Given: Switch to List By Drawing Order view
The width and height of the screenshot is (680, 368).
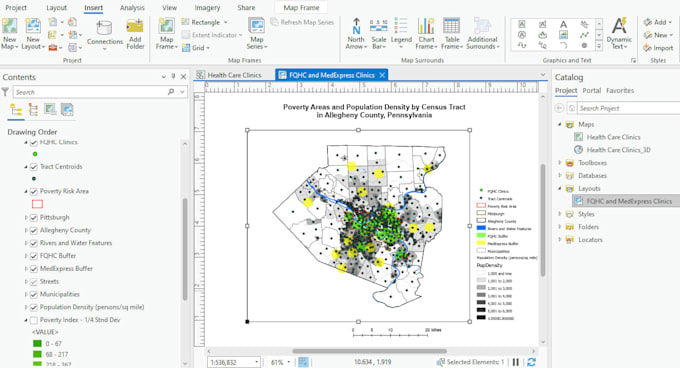Looking at the screenshot, I should point(16,110).
